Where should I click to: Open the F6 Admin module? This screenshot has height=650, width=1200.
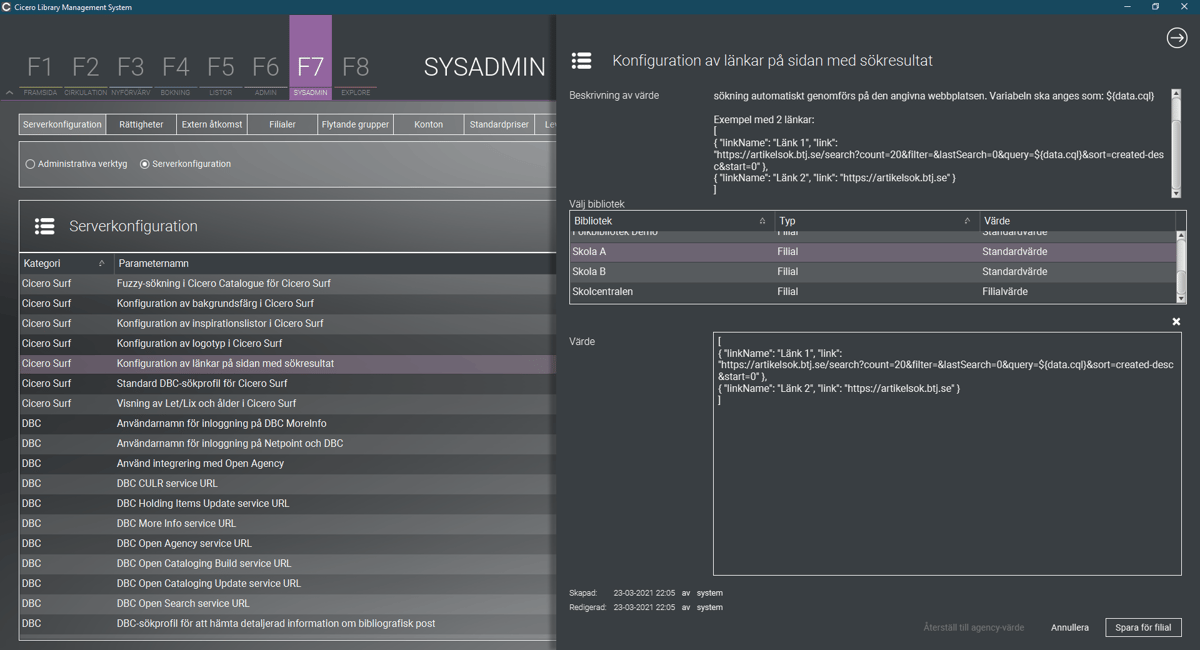266,74
